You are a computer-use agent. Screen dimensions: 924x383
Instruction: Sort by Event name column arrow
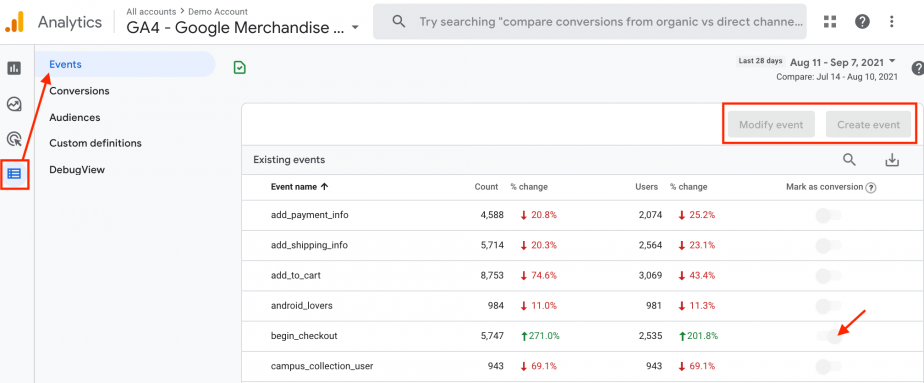[324, 187]
